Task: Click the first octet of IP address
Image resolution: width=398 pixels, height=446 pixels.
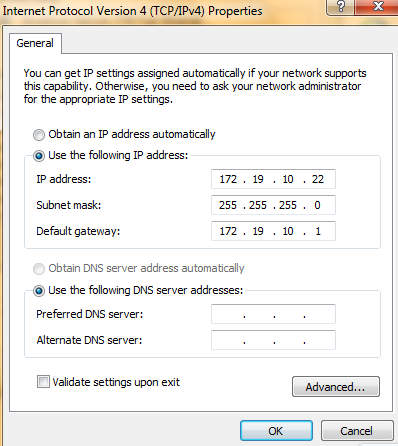Action: click(228, 179)
